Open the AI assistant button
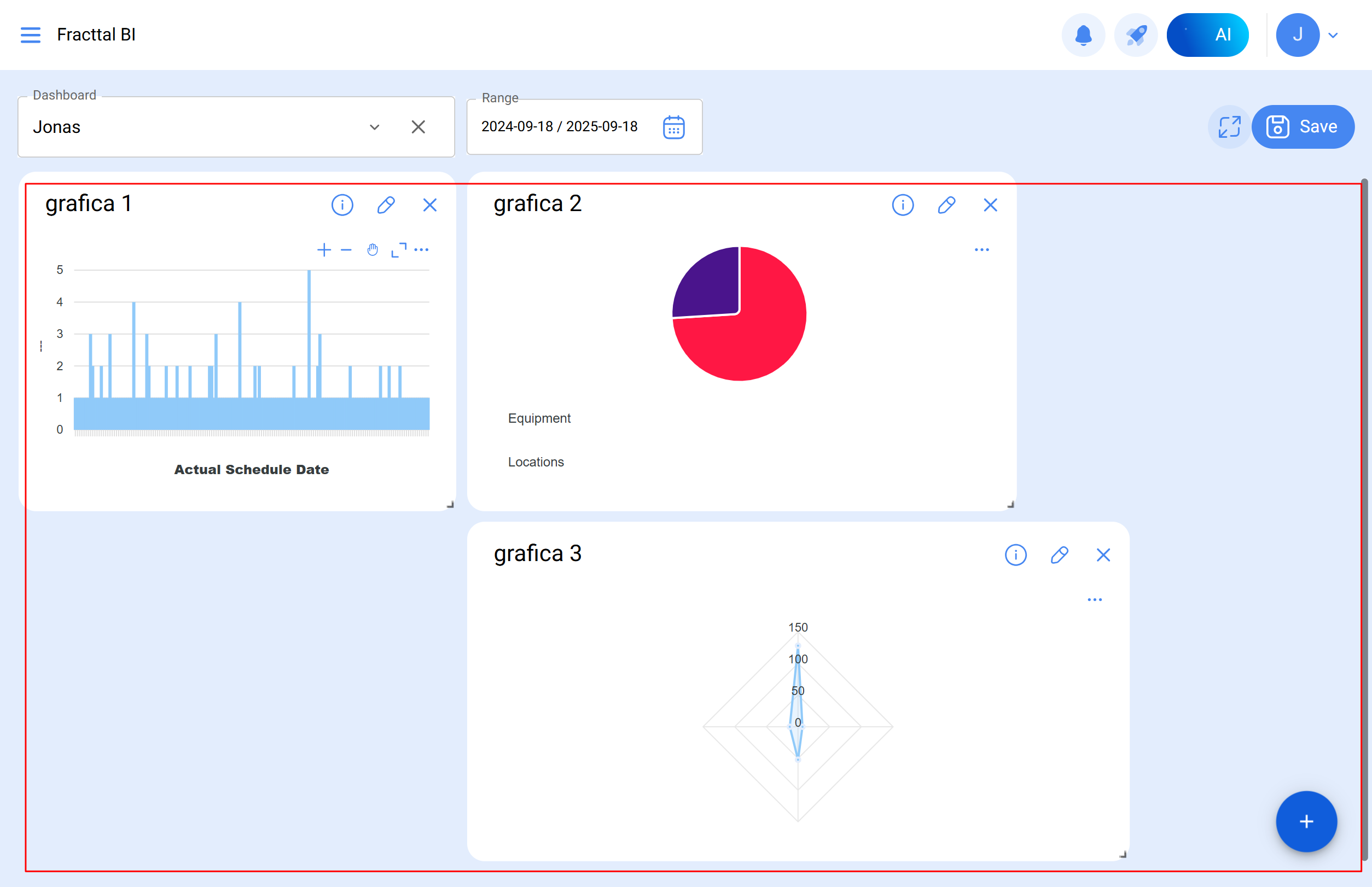Viewport: 1372px width, 887px height. (x=1207, y=35)
